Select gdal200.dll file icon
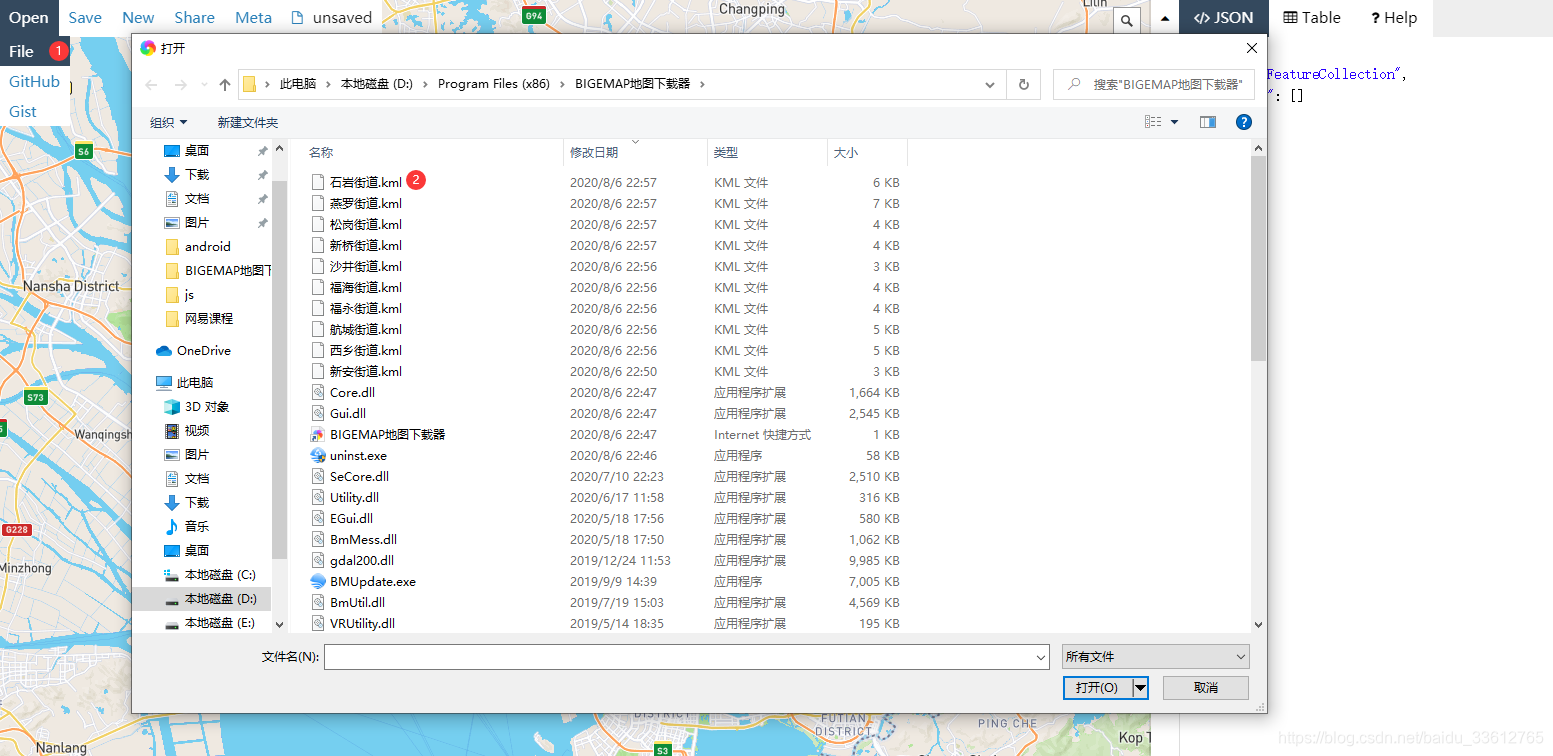1553x756 pixels. (318, 560)
